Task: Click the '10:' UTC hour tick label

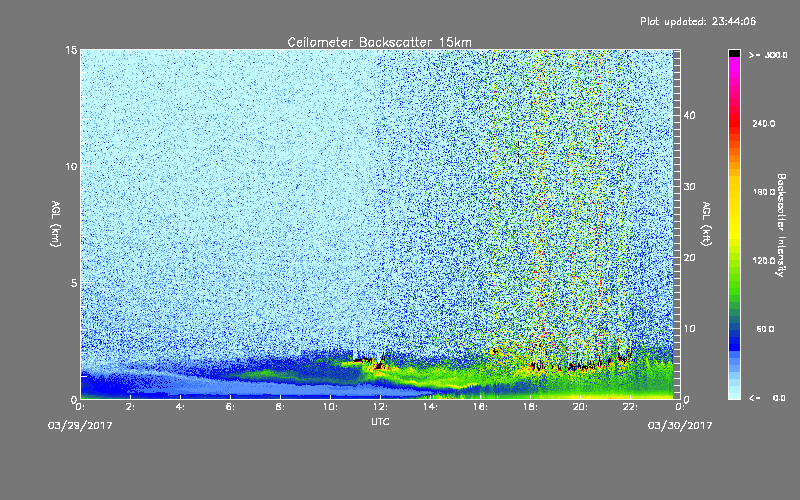Action: pos(330,407)
